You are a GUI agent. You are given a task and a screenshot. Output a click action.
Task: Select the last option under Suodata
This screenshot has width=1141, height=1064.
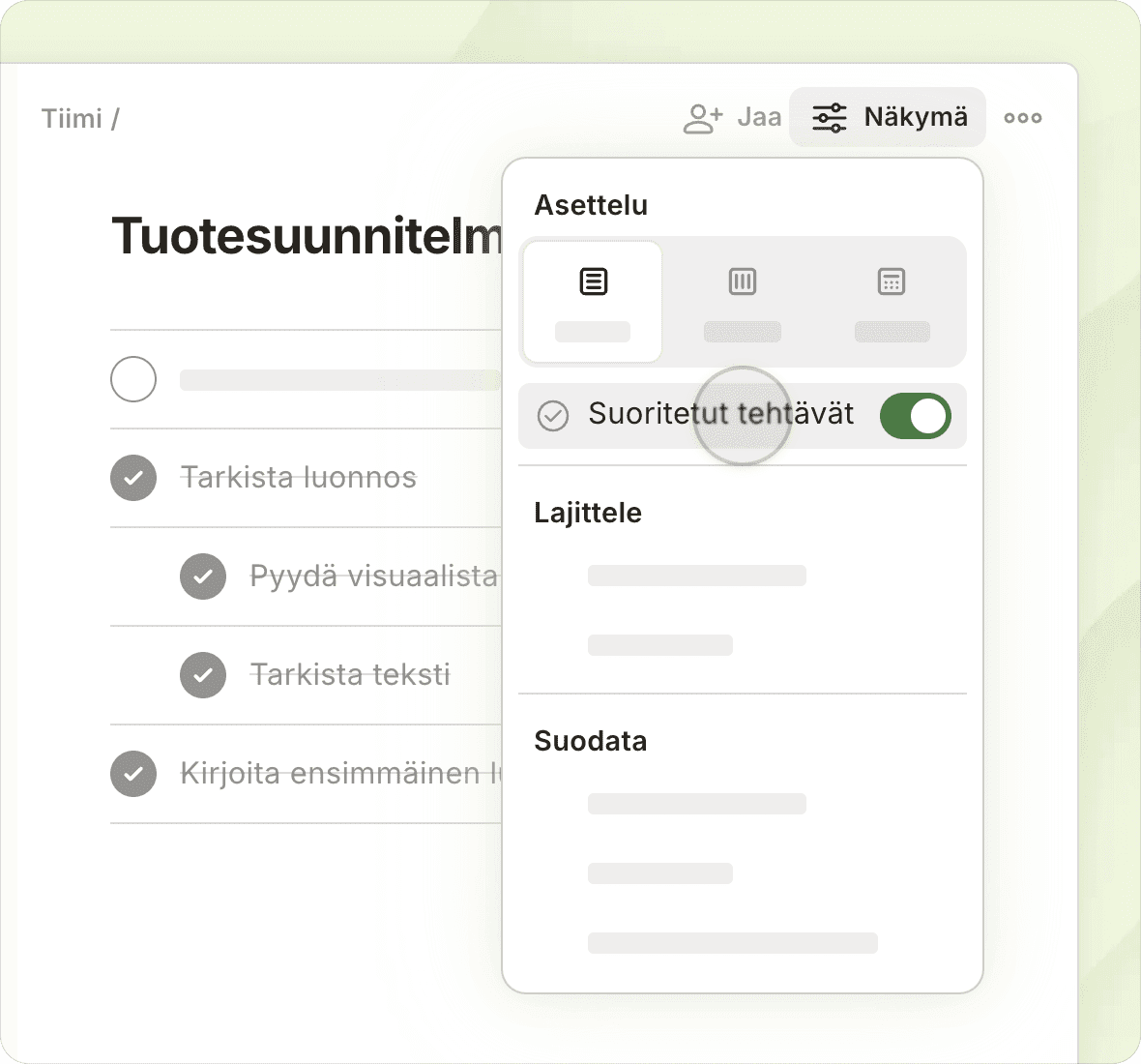(x=732, y=943)
